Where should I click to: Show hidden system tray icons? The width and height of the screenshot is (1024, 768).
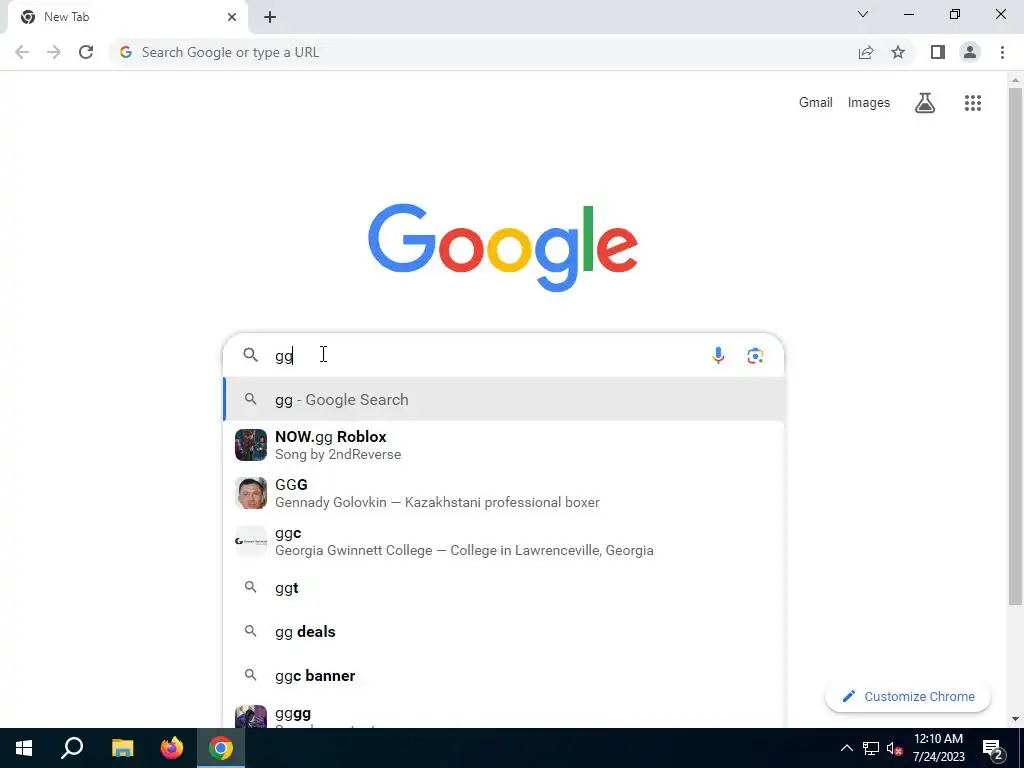tap(846, 748)
